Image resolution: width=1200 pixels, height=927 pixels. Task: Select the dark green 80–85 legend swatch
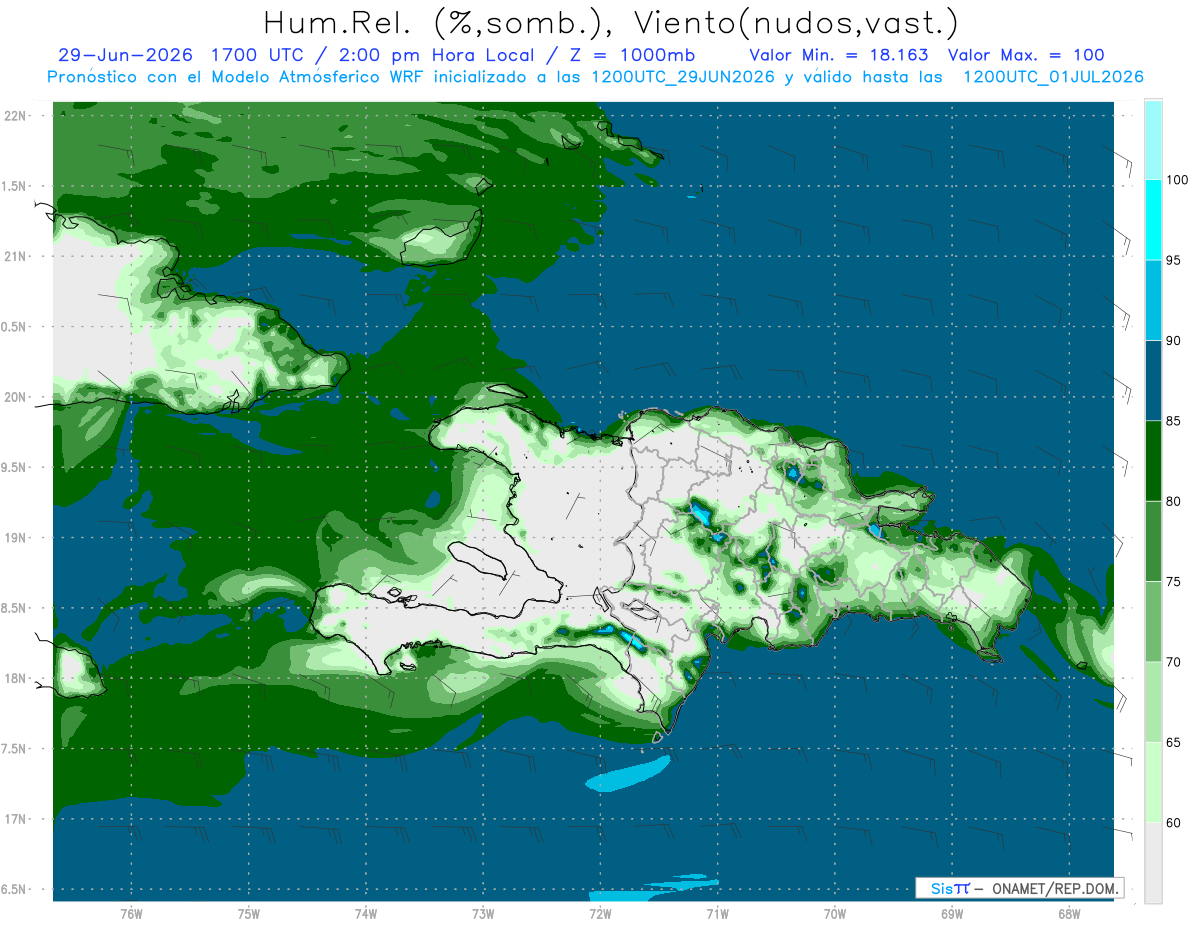pos(1153,461)
